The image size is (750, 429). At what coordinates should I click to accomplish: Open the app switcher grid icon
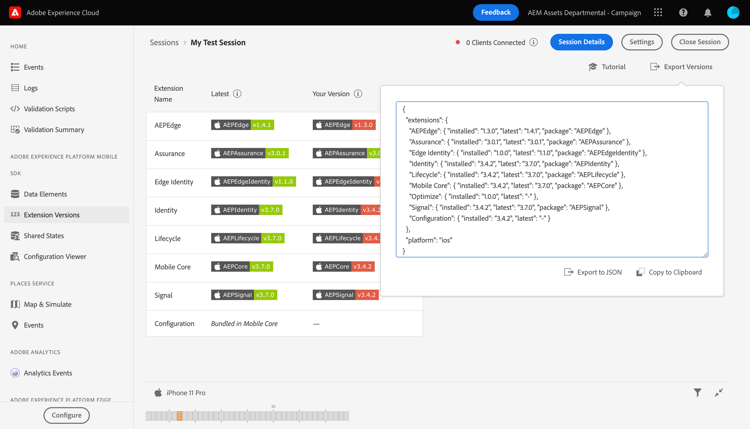click(x=658, y=12)
